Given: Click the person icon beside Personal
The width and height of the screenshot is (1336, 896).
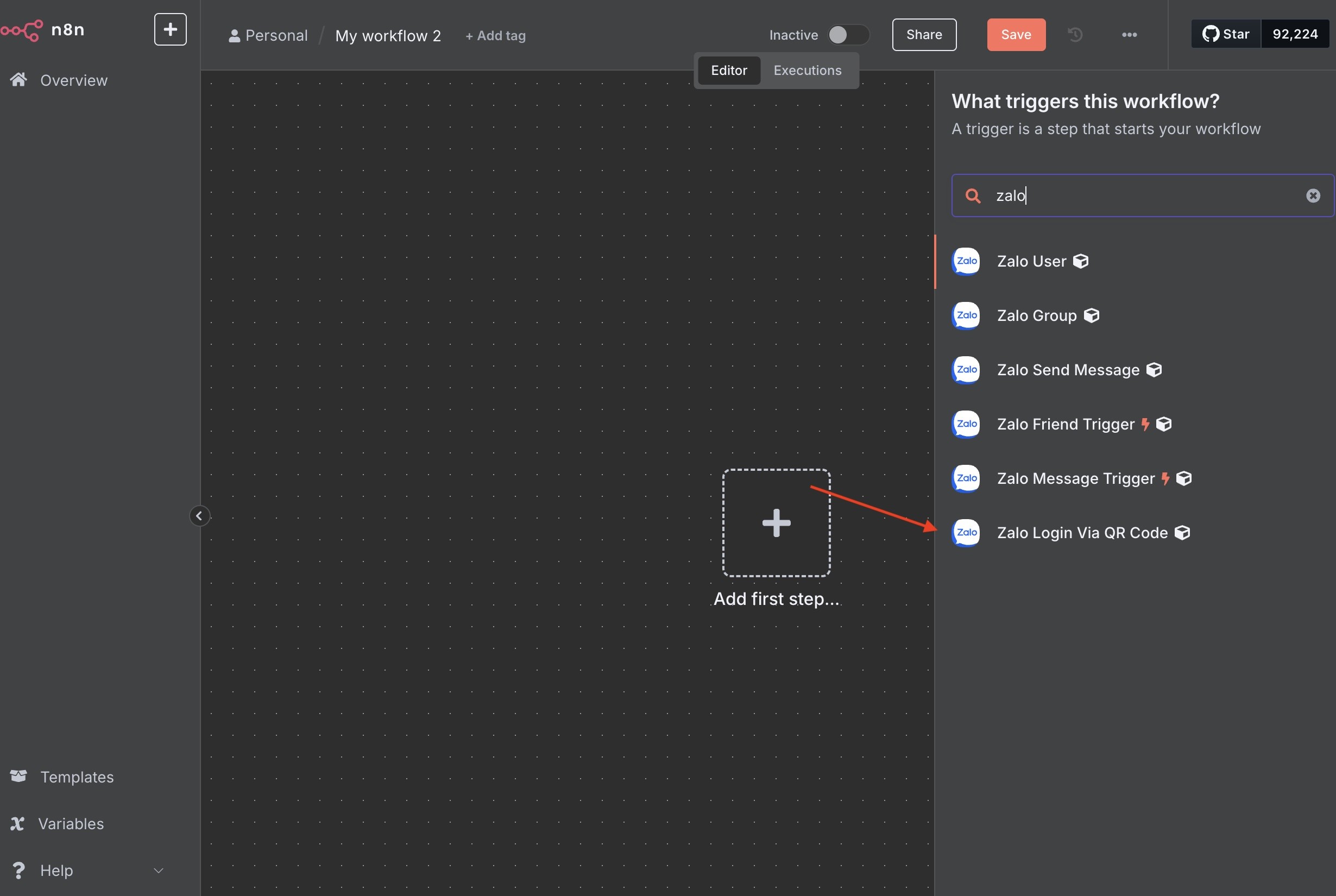Looking at the screenshot, I should [234, 36].
